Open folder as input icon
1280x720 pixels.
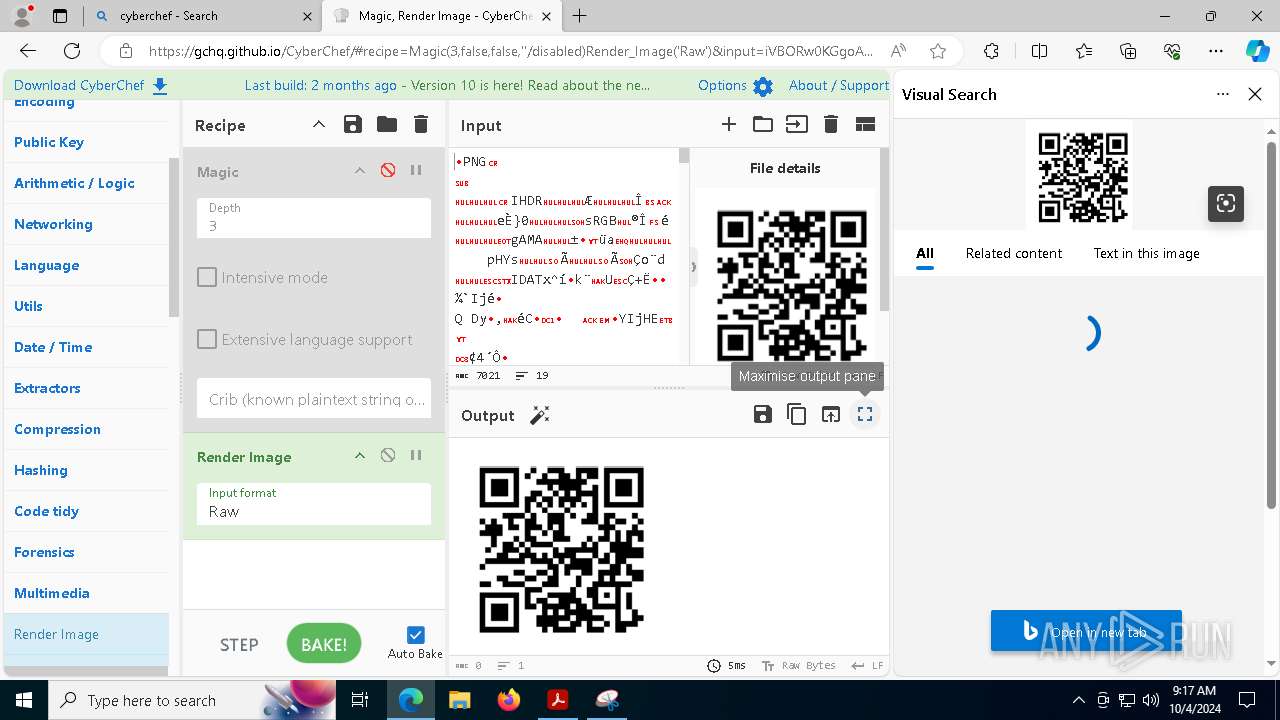click(x=763, y=124)
